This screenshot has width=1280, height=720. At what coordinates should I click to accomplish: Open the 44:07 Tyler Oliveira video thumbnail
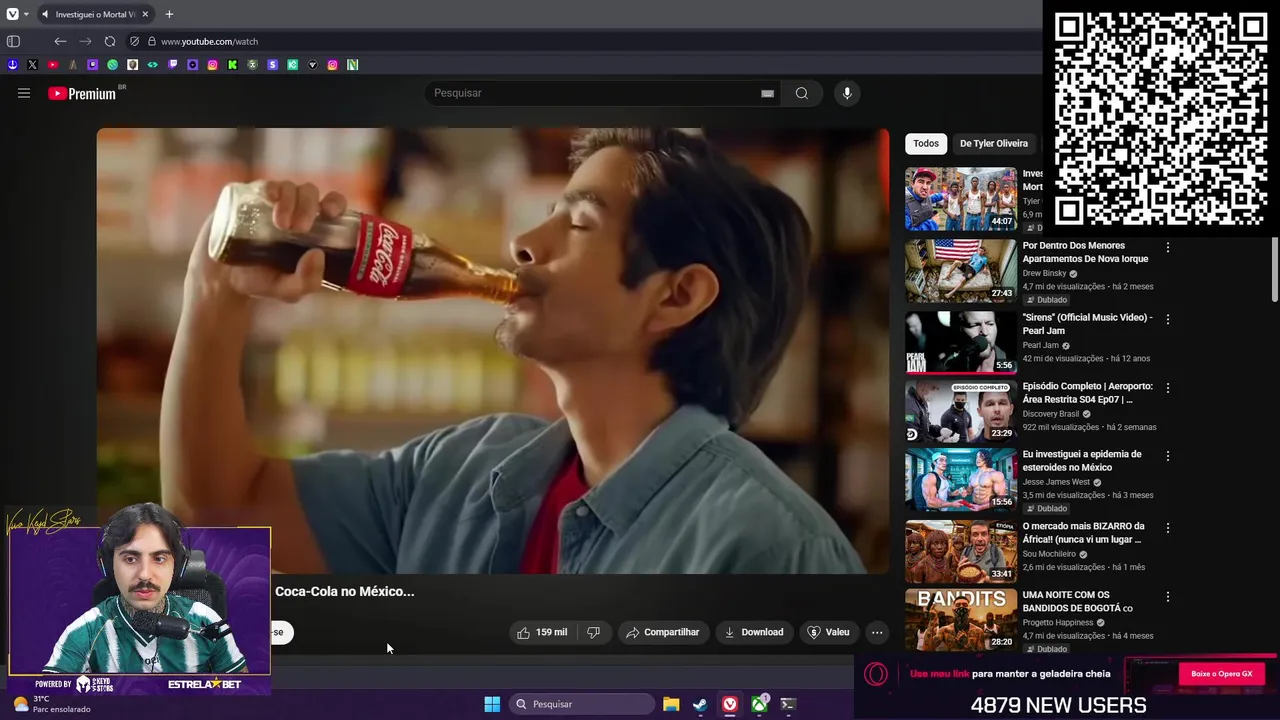tap(961, 199)
